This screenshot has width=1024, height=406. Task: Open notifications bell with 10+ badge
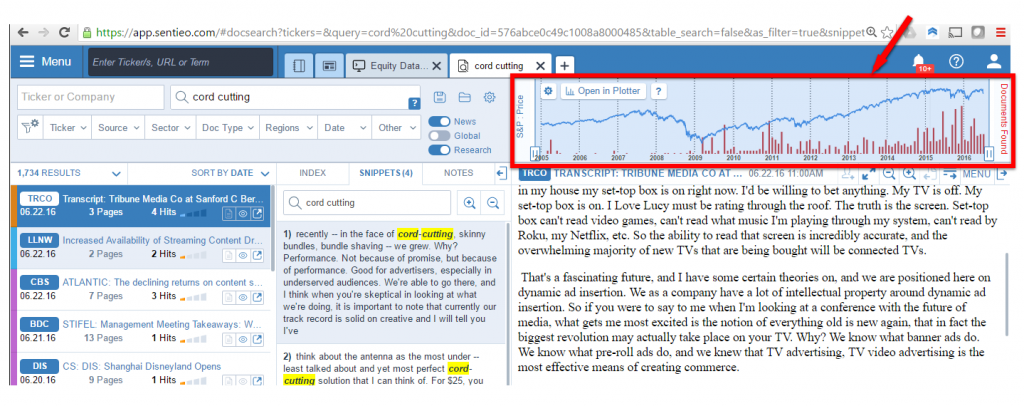click(x=921, y=62)
